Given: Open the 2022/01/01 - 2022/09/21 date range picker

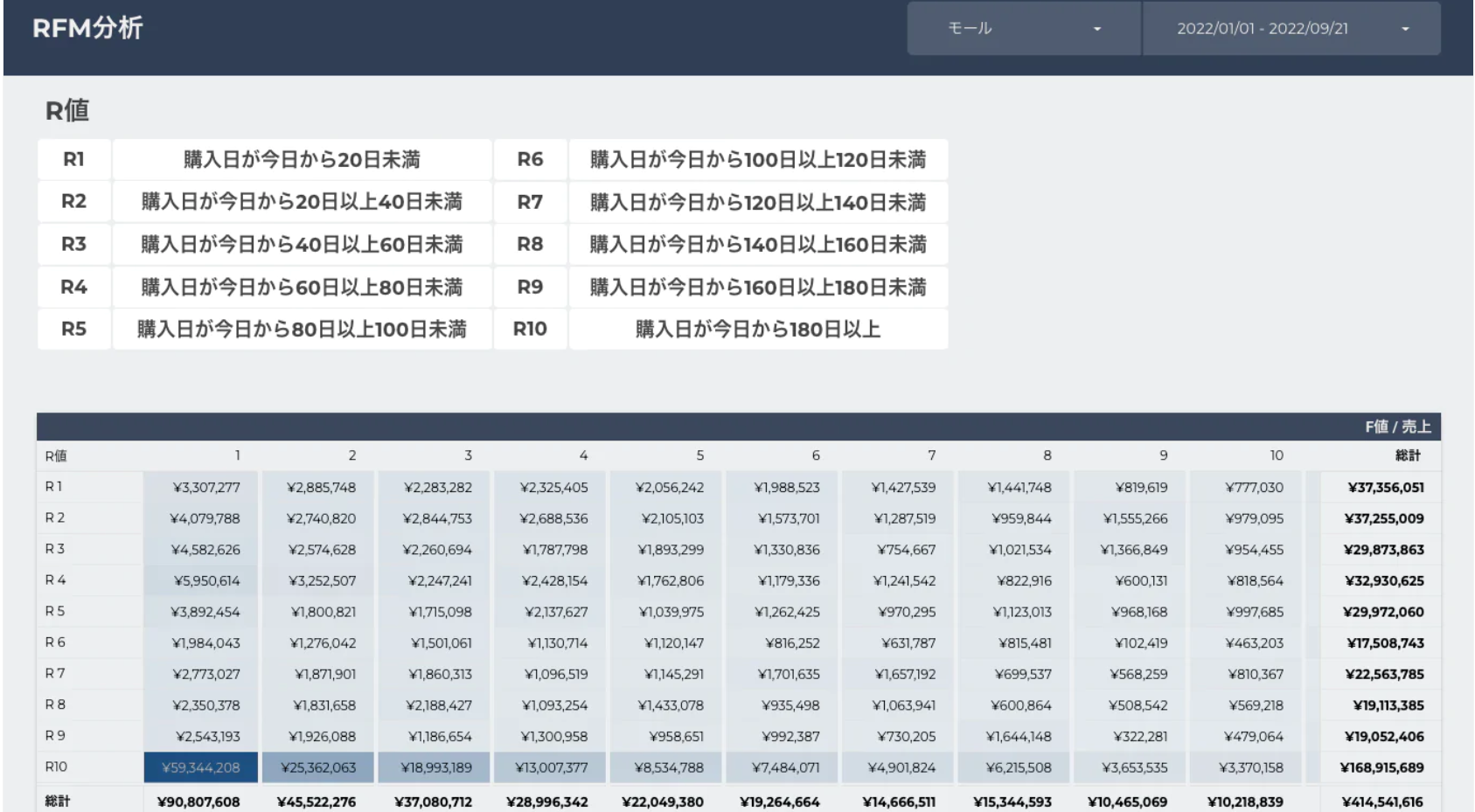Looking at the screenshot, I should coord(1262,29).
